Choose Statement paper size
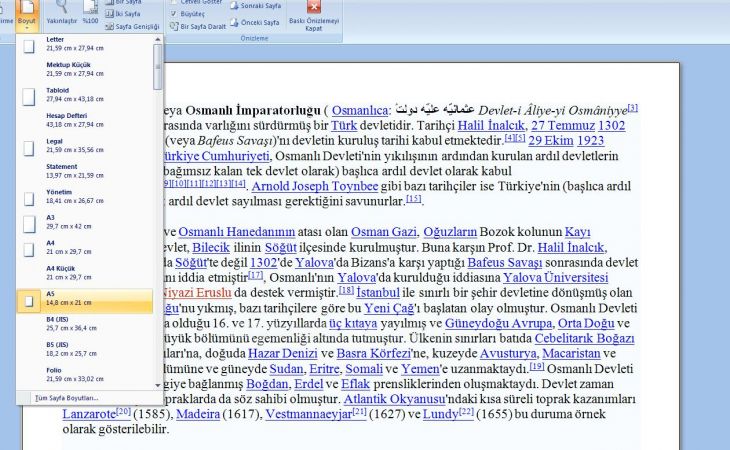The image size is (730, 450). coord(84,171)
